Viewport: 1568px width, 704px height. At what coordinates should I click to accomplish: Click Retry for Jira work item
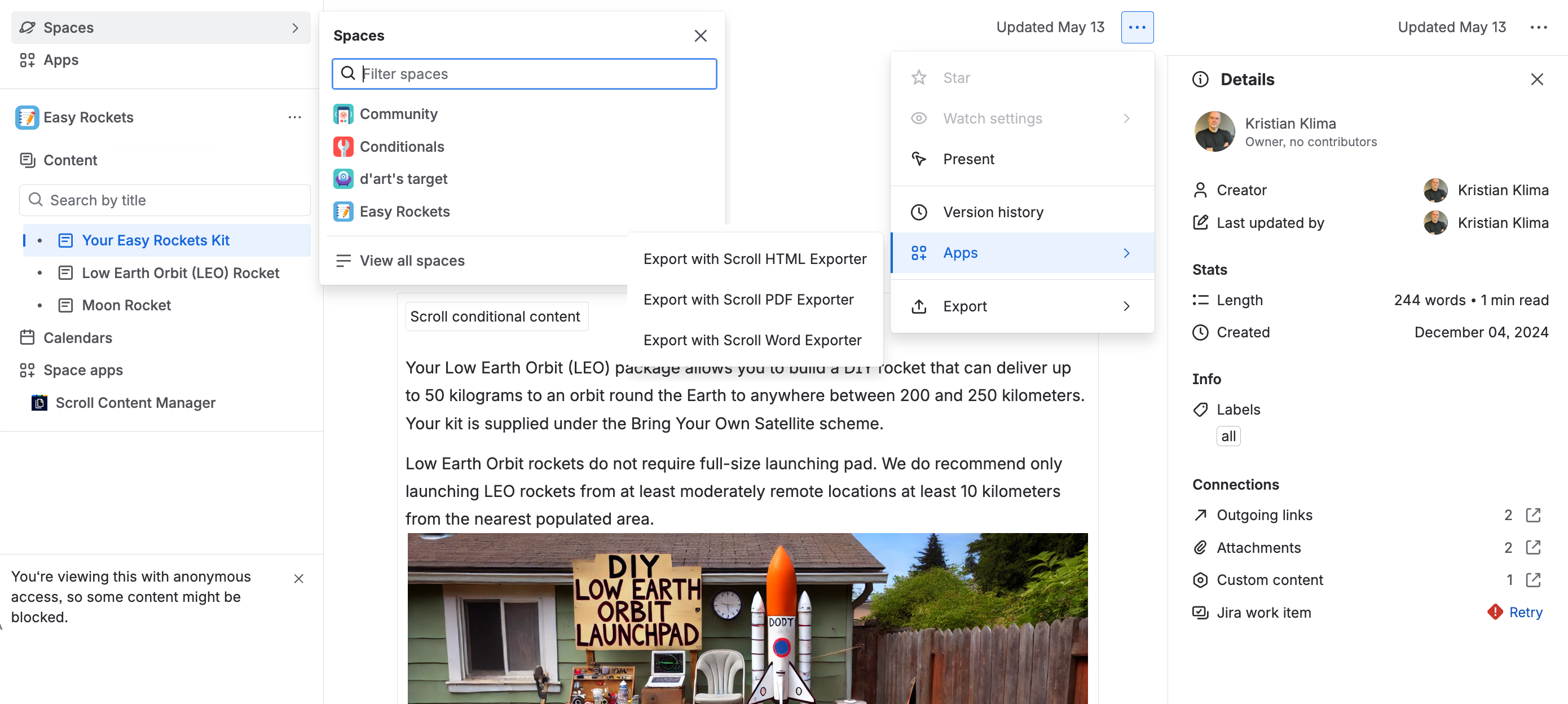point(1525,612)
